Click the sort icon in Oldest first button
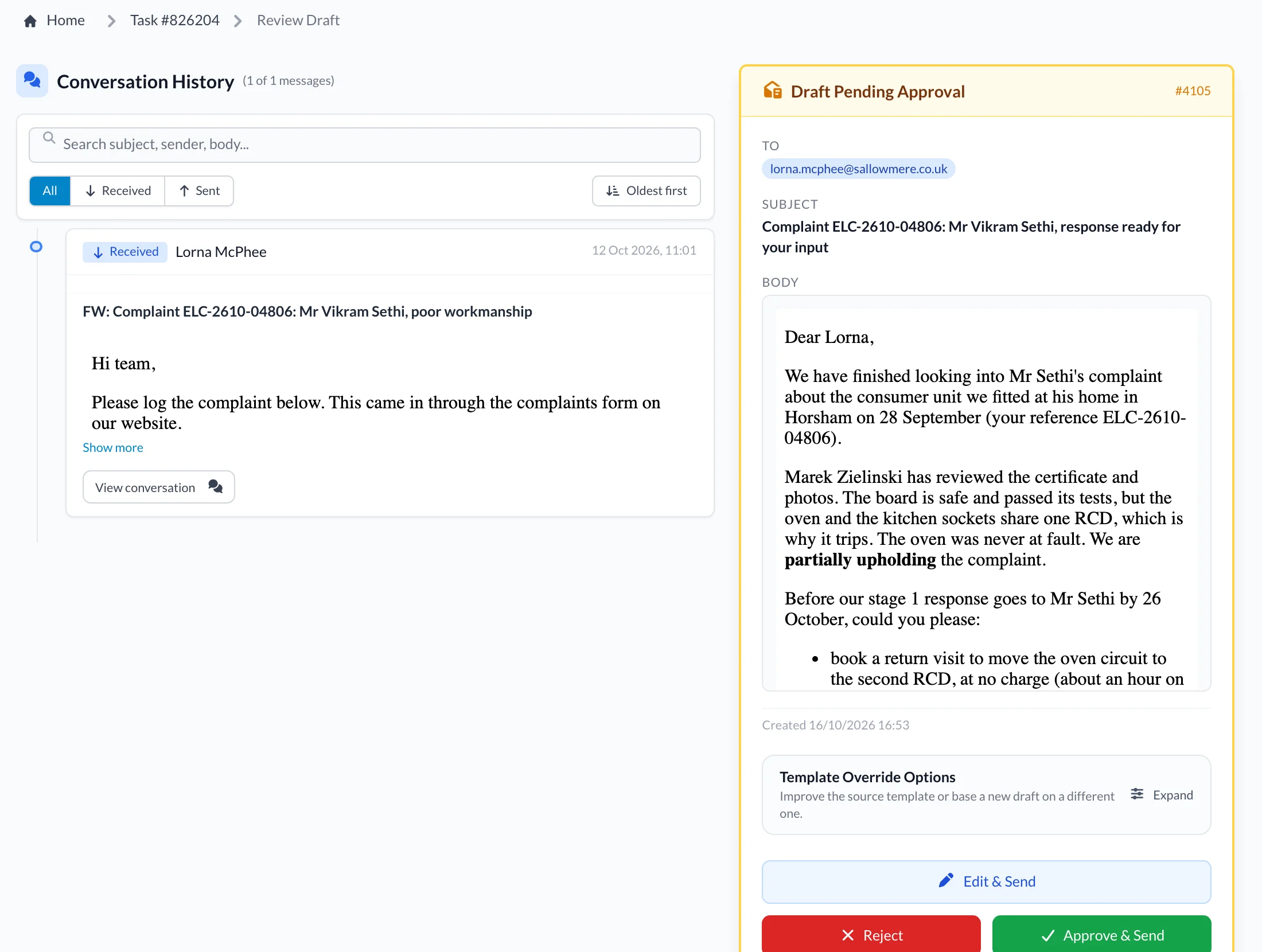 pyautogui.click(x=613, y=191)
